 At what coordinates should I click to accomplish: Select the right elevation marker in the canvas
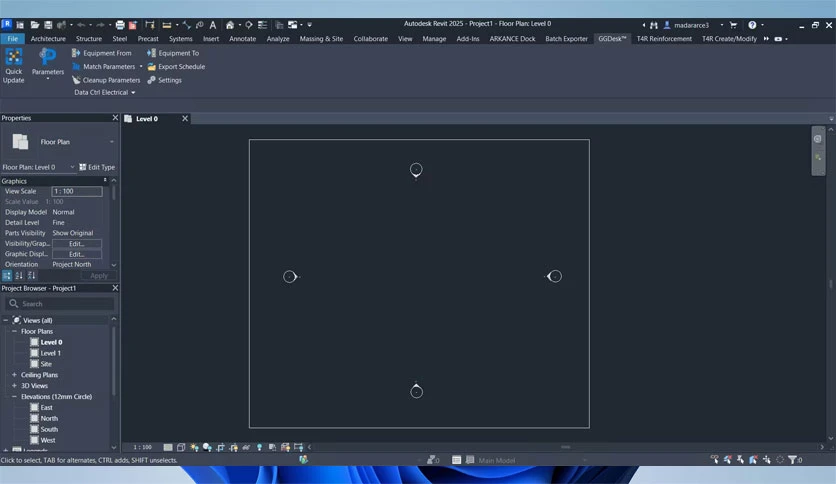(x=554, y=276)
